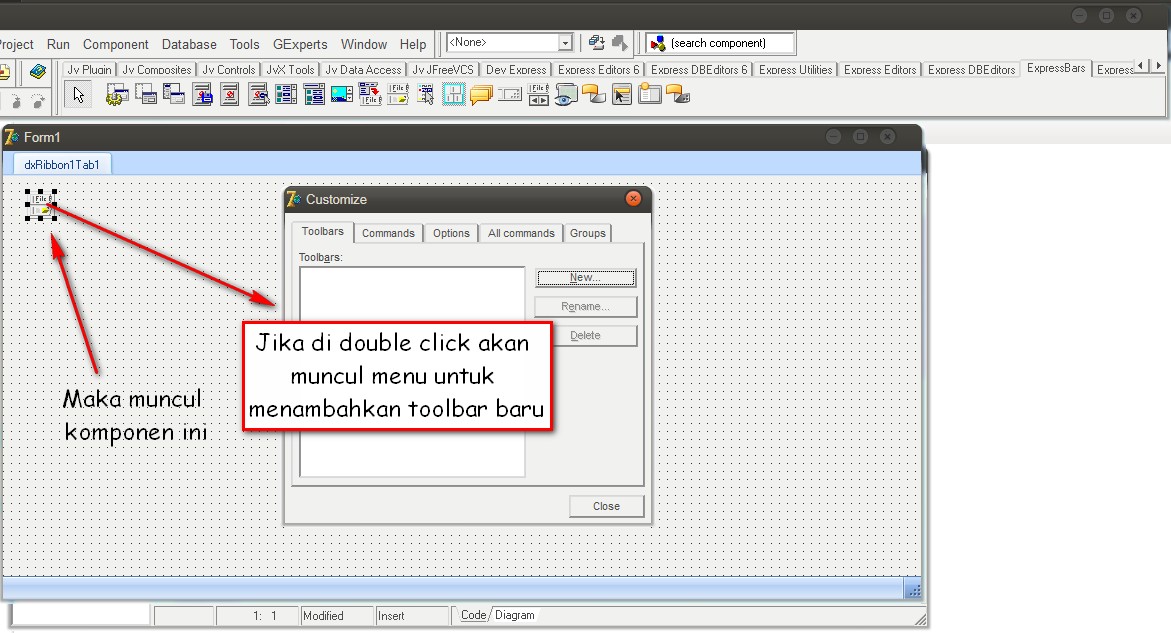Switch to the Commands tab in Customize dialog

pyautogui.click(x=388, y=232)
